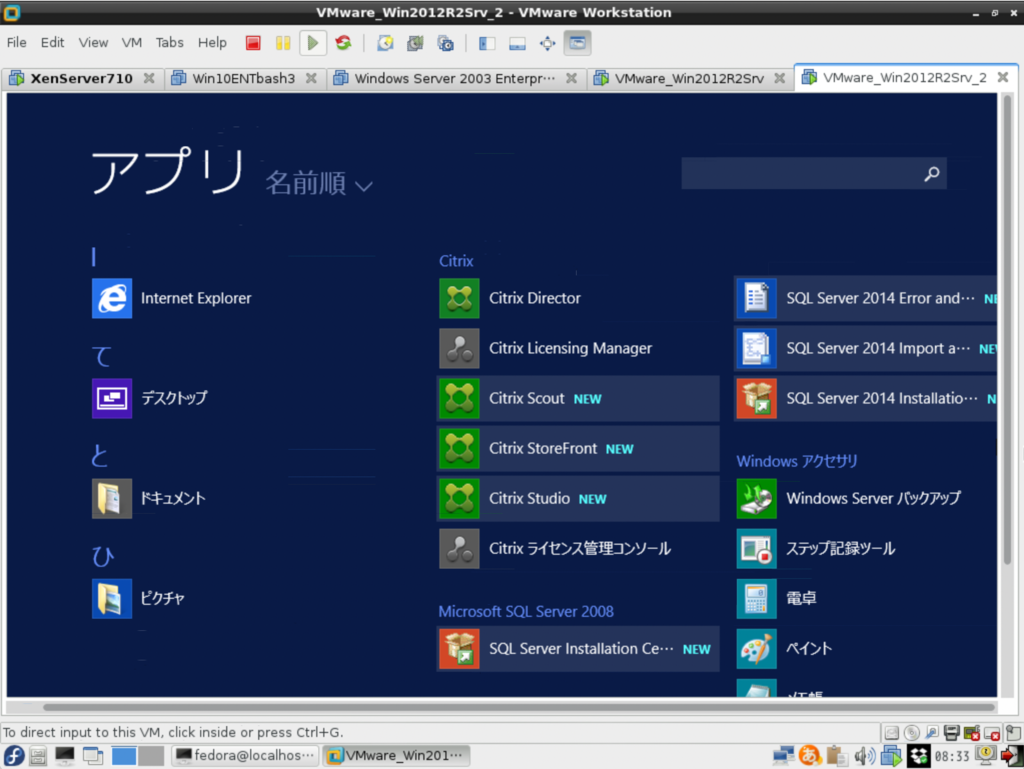Open the Help menu
This screenshot has width=1024, height=769.
point(212,42)
